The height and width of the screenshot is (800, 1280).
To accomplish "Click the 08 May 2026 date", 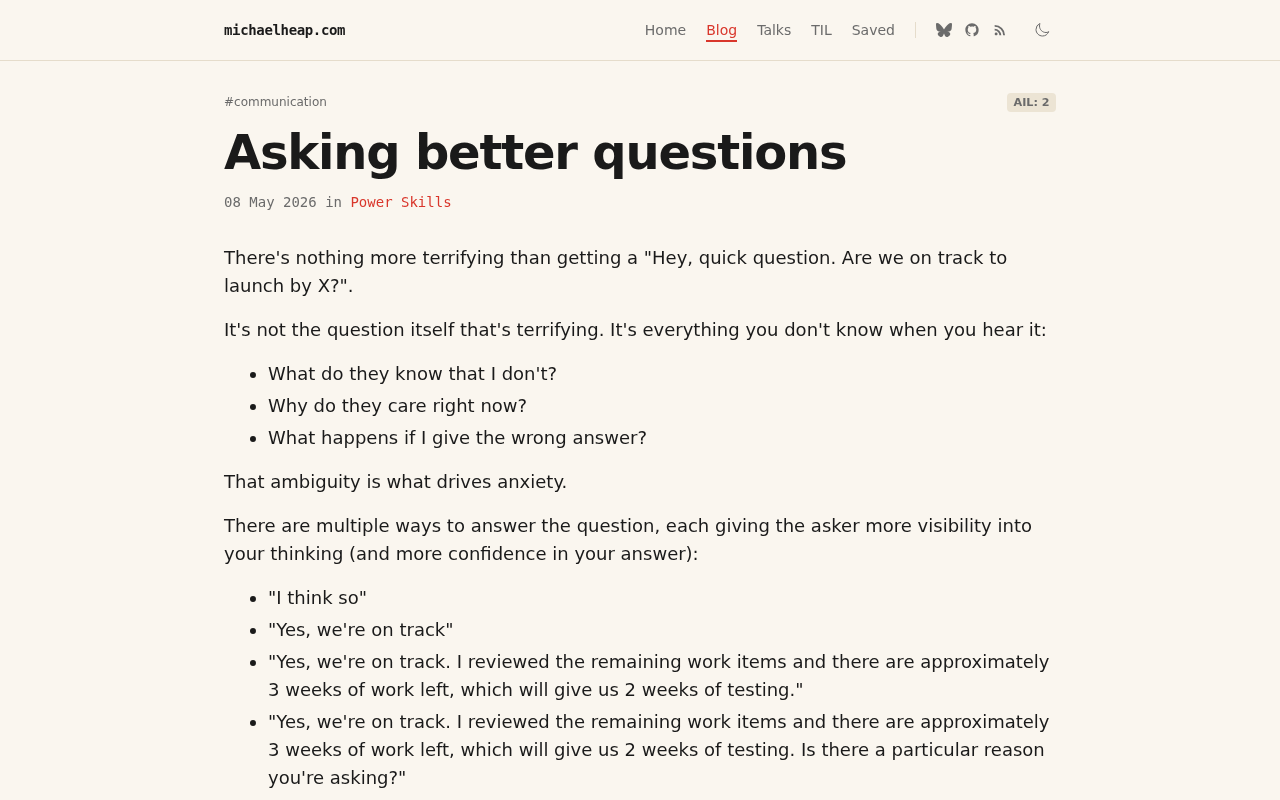I will tap(270, 202).
